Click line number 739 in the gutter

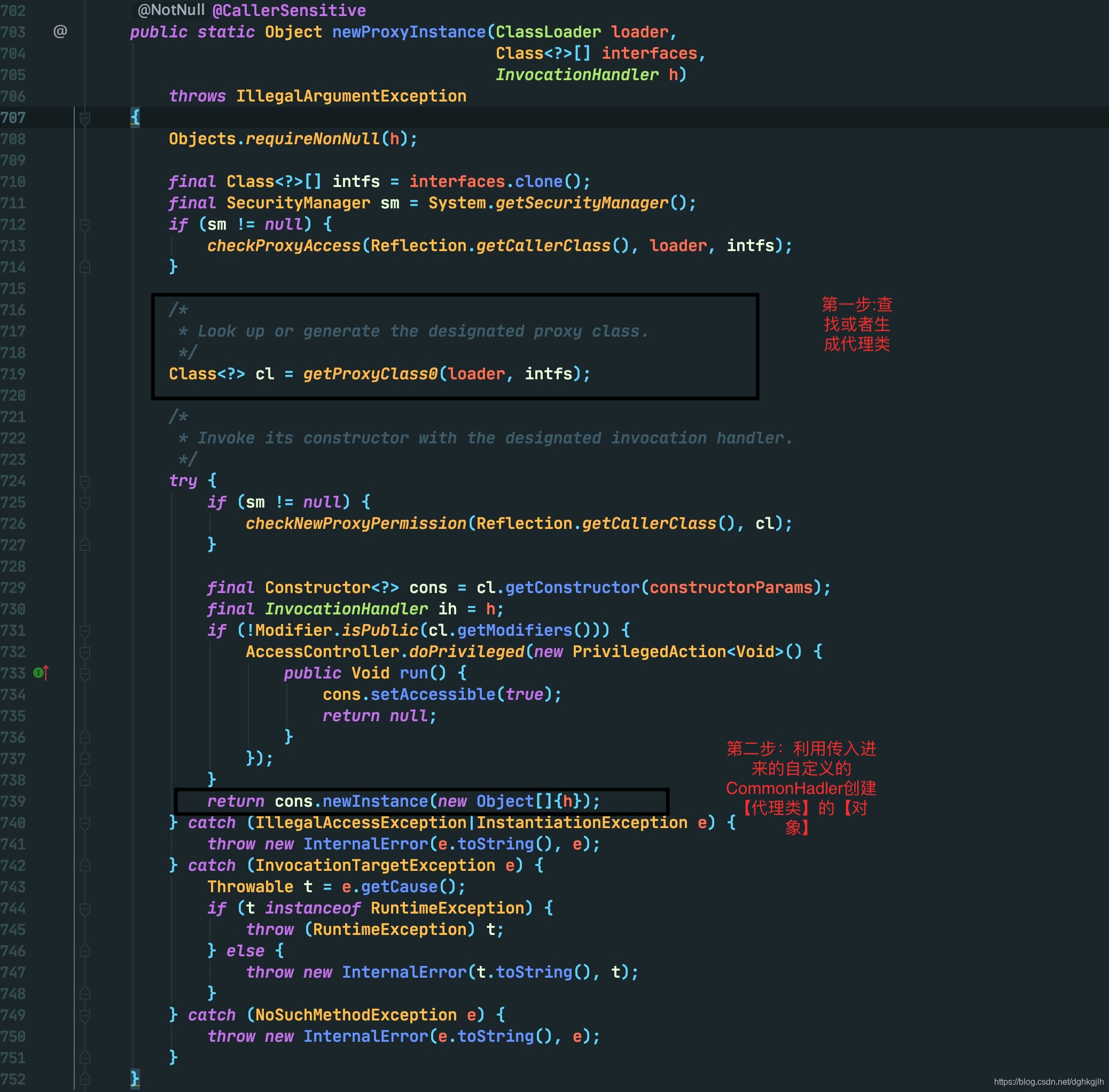point(13,801)
